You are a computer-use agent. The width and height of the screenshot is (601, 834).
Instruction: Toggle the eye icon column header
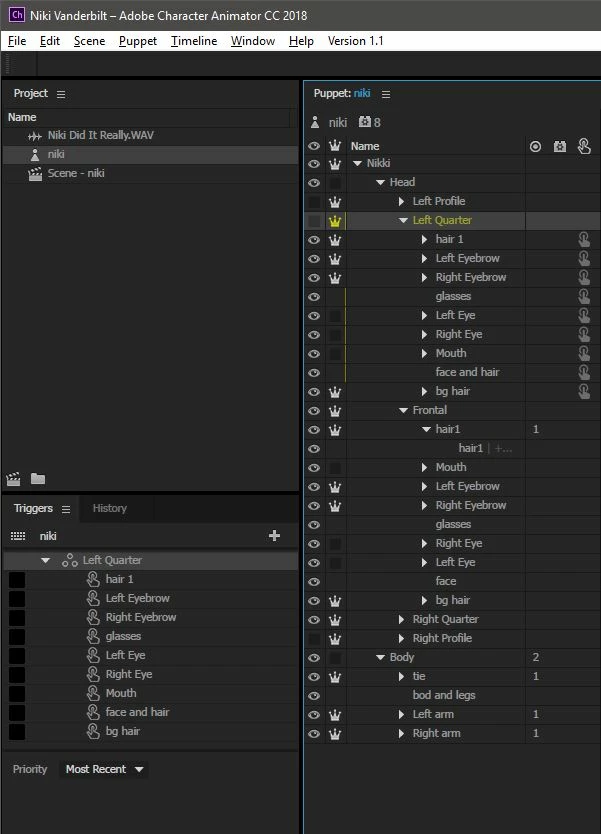(x=314, y=146)
